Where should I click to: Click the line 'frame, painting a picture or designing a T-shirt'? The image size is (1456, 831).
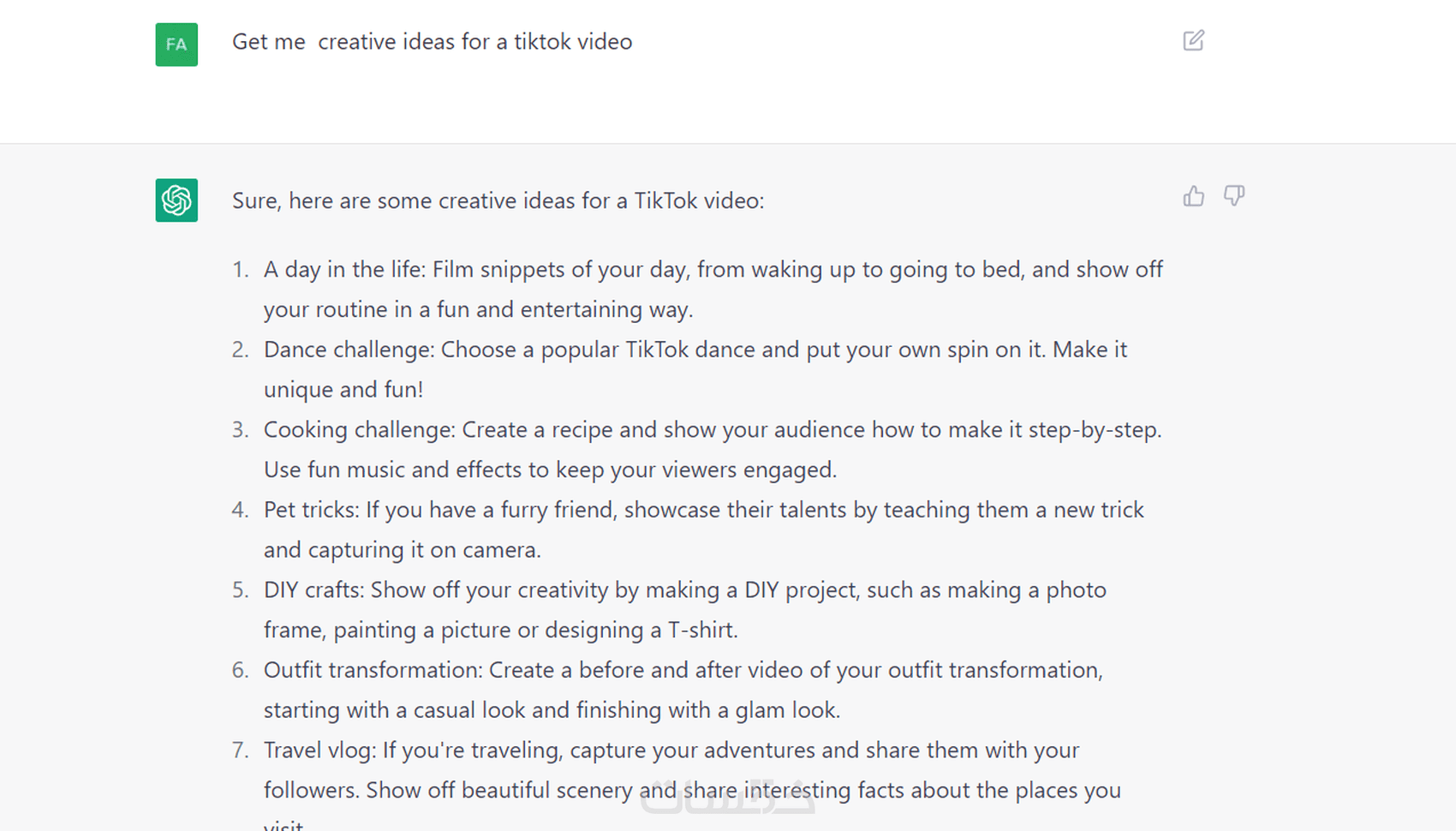[500, 630]
